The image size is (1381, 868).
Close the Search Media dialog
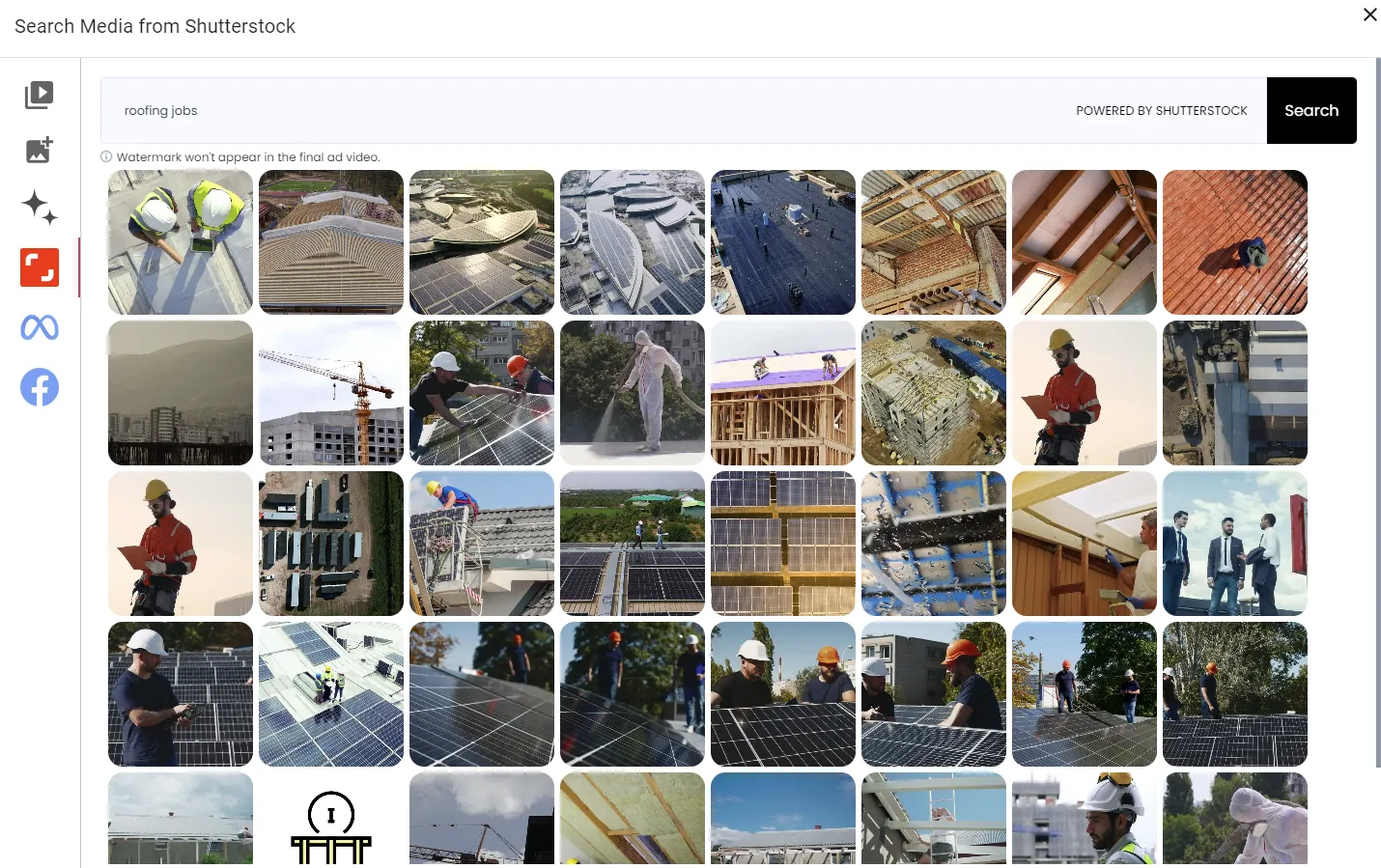click(x=1369, y=14)
